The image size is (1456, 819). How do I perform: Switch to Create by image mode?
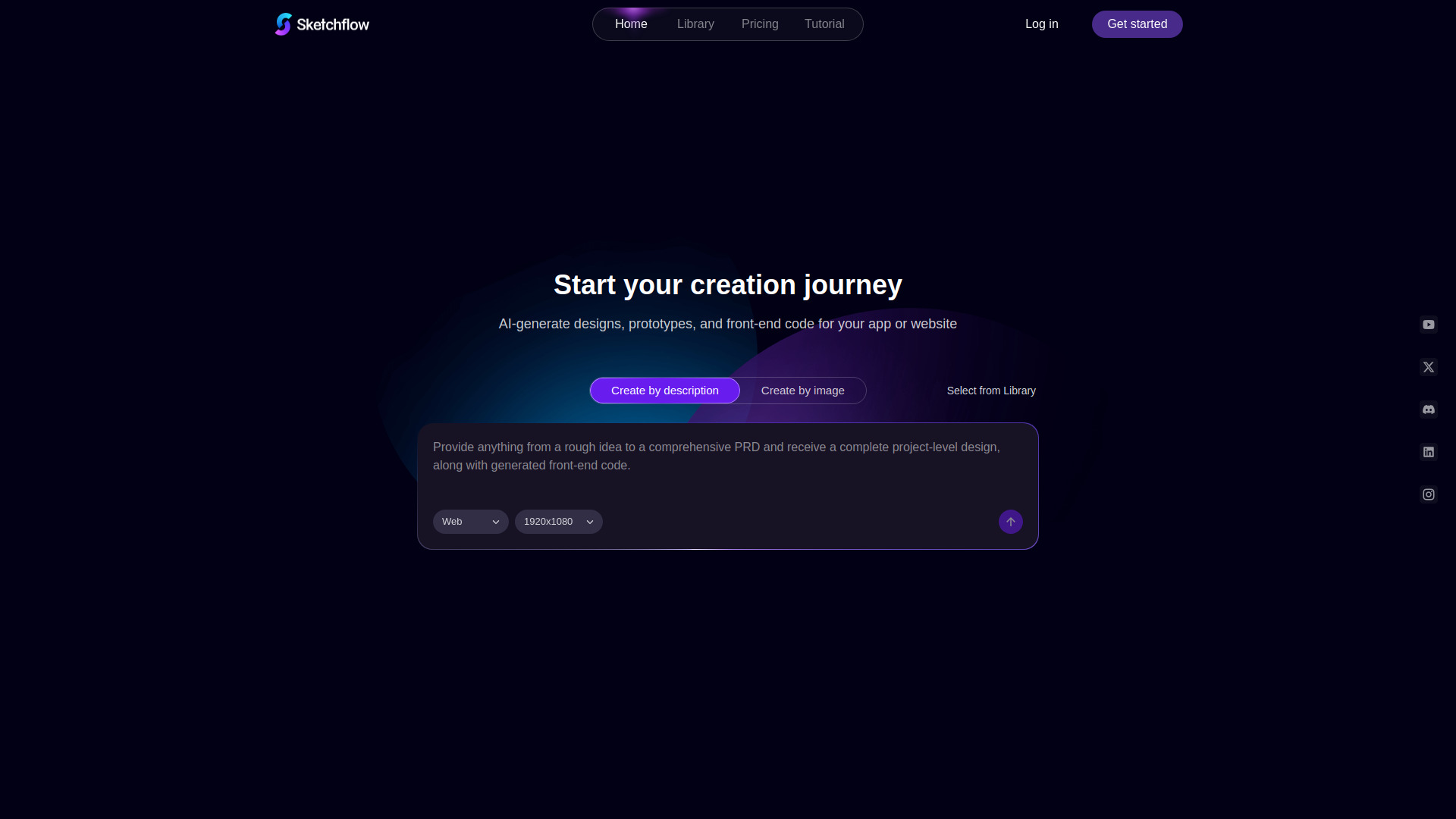tap(802, 390)
